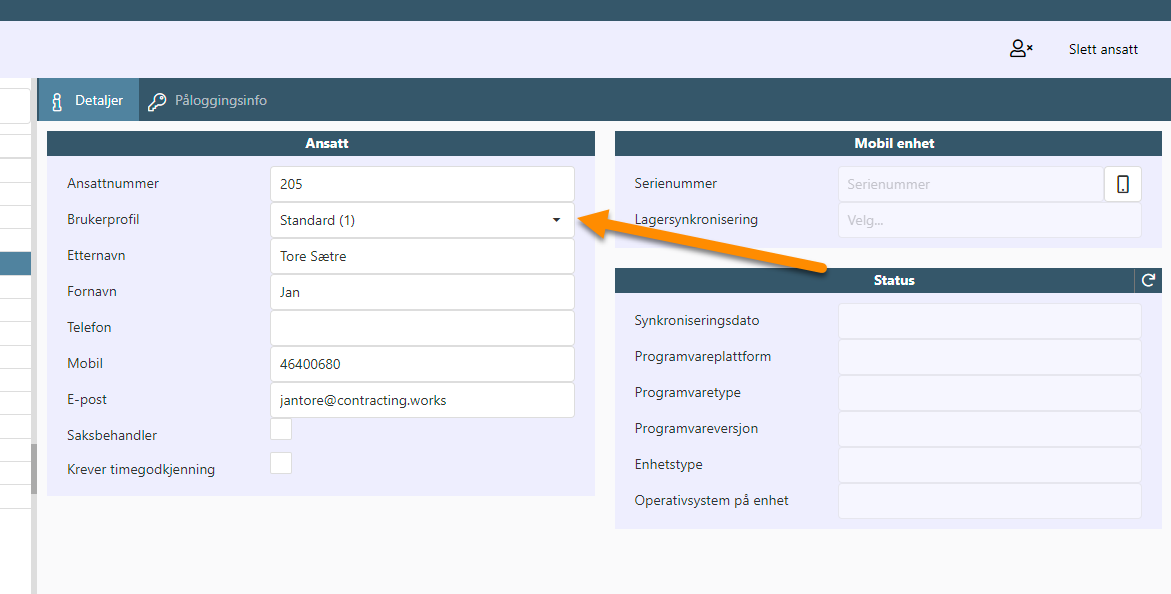
Task: Open the Brukerprofil dropdown arrow
Action: (556, 220)
